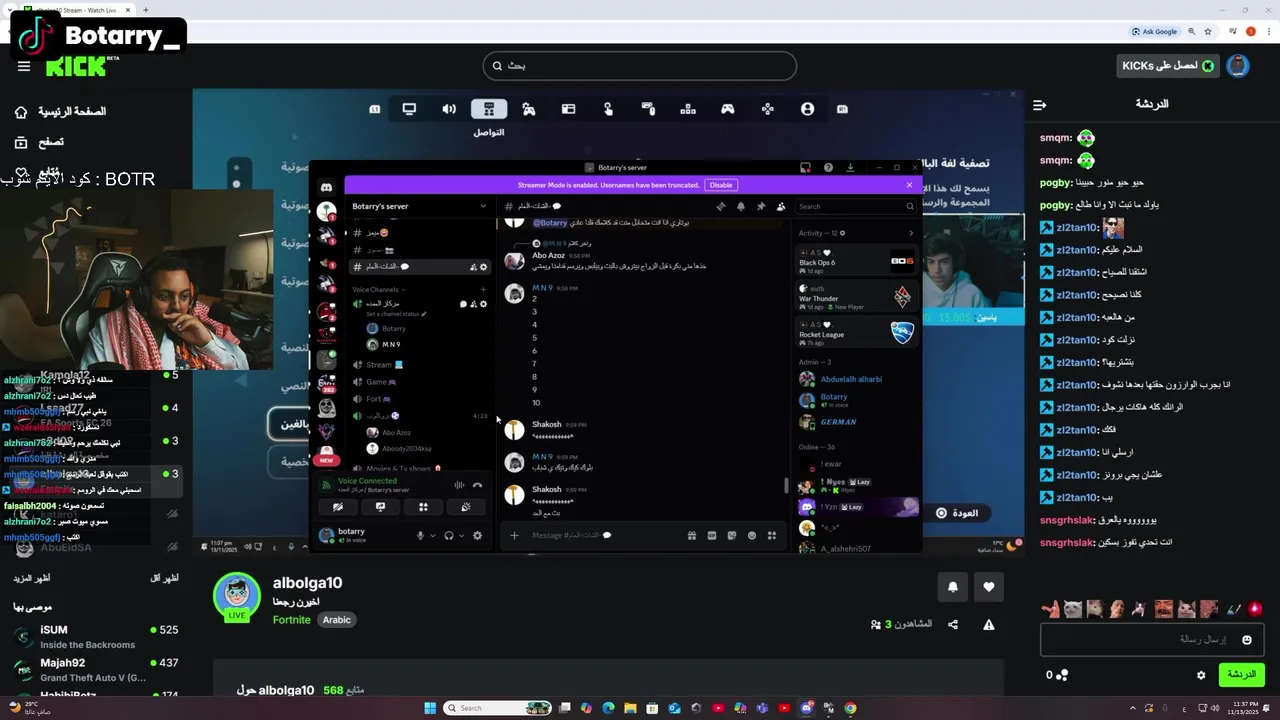This screenshot has height=720, width=1280.
Task: Open Discord user settings gear
Action: pos(477,535)
